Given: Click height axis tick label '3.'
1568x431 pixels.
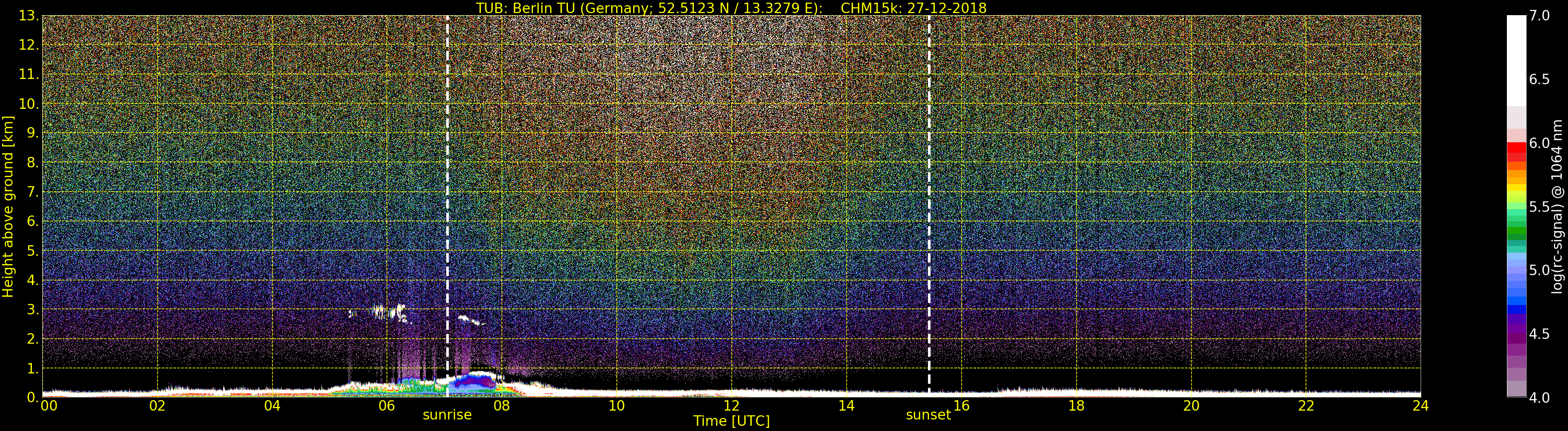Looking at the screenshot, I should point(33,310).
